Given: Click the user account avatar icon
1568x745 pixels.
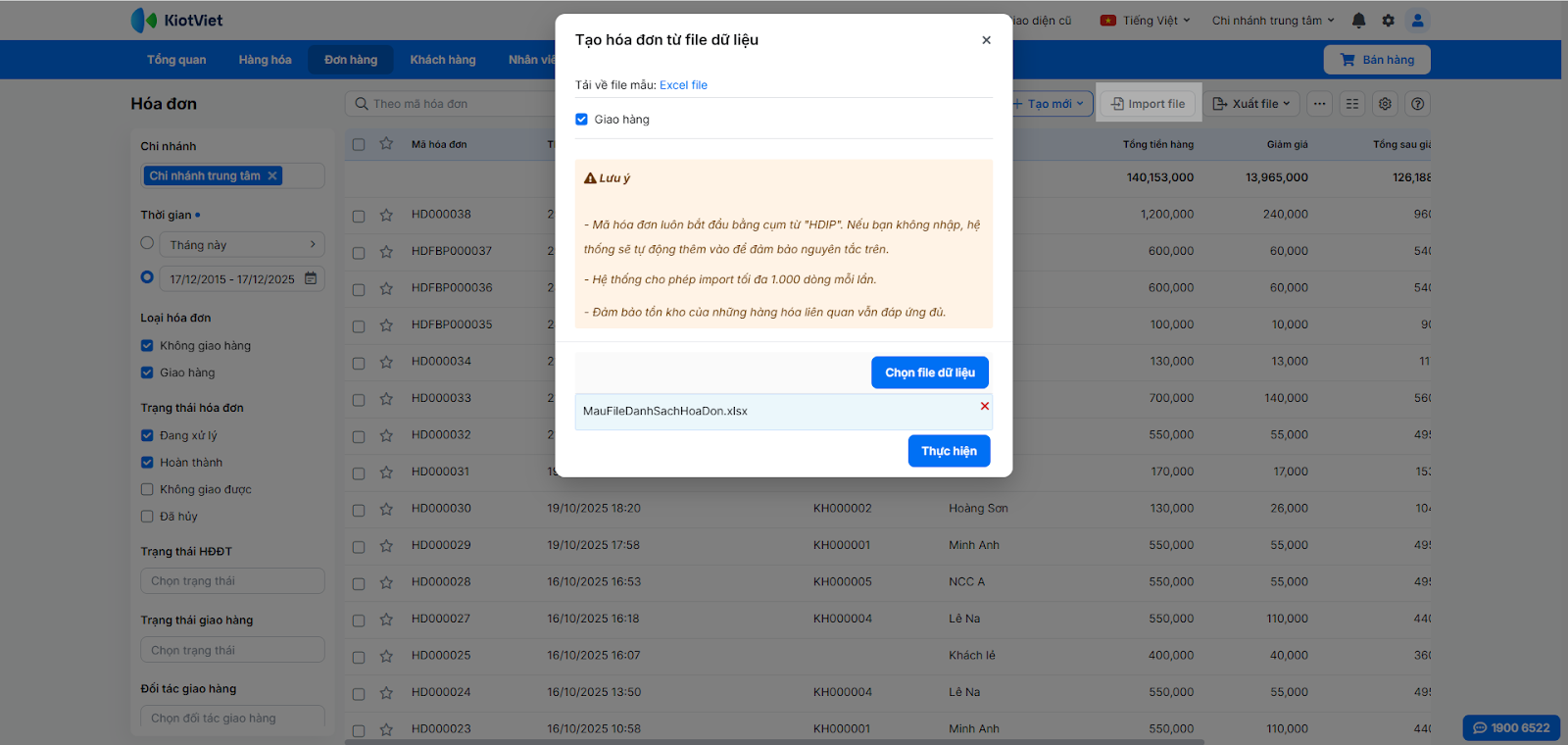Looking at the screenshot, I should tap(1417, 21).
